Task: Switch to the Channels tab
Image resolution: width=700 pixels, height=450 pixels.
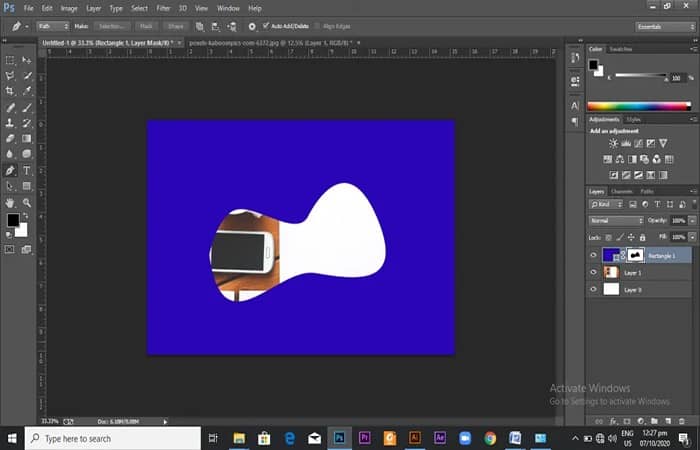Action: 622,192
